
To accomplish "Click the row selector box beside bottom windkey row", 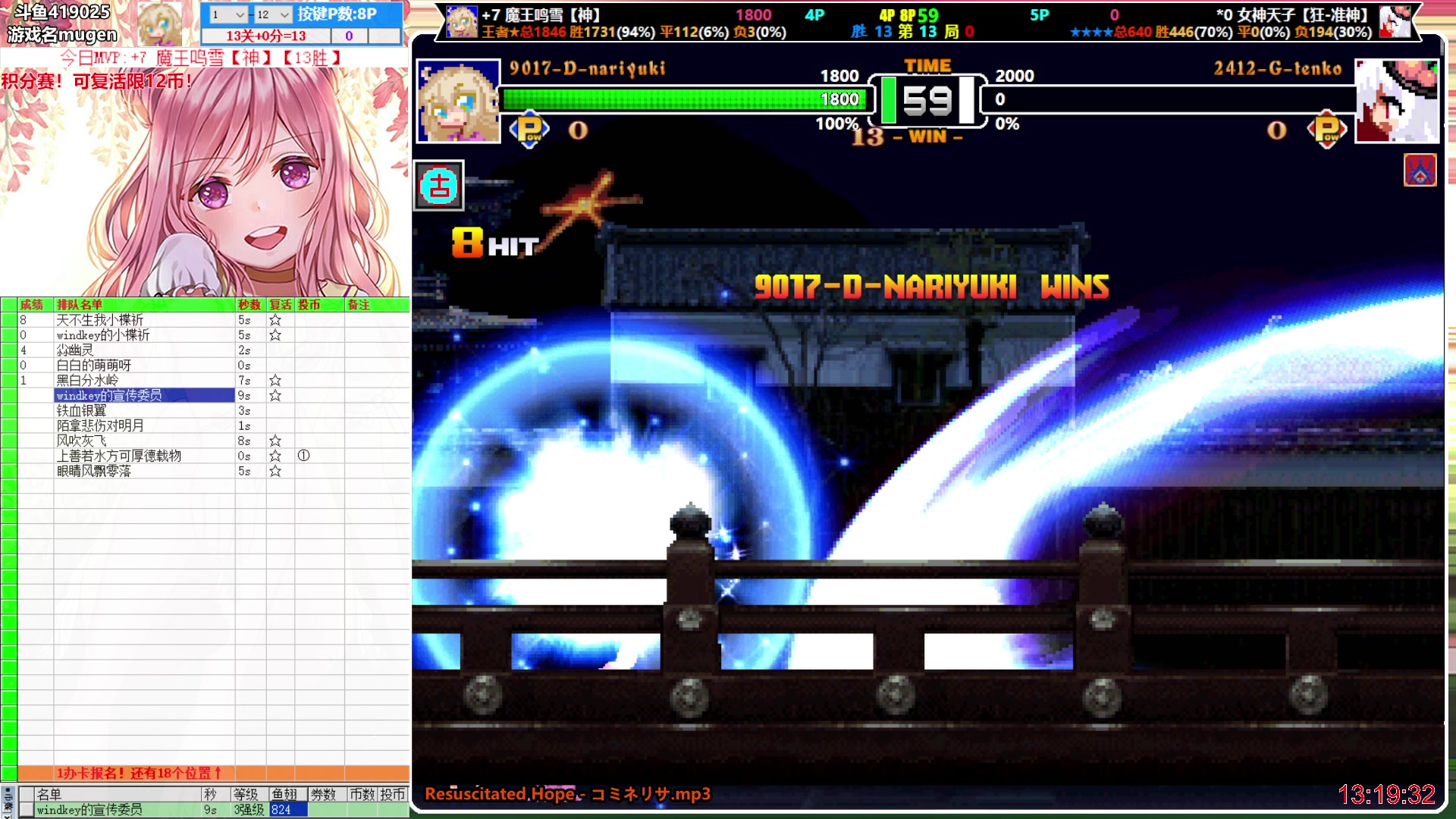I will (26, 810).
